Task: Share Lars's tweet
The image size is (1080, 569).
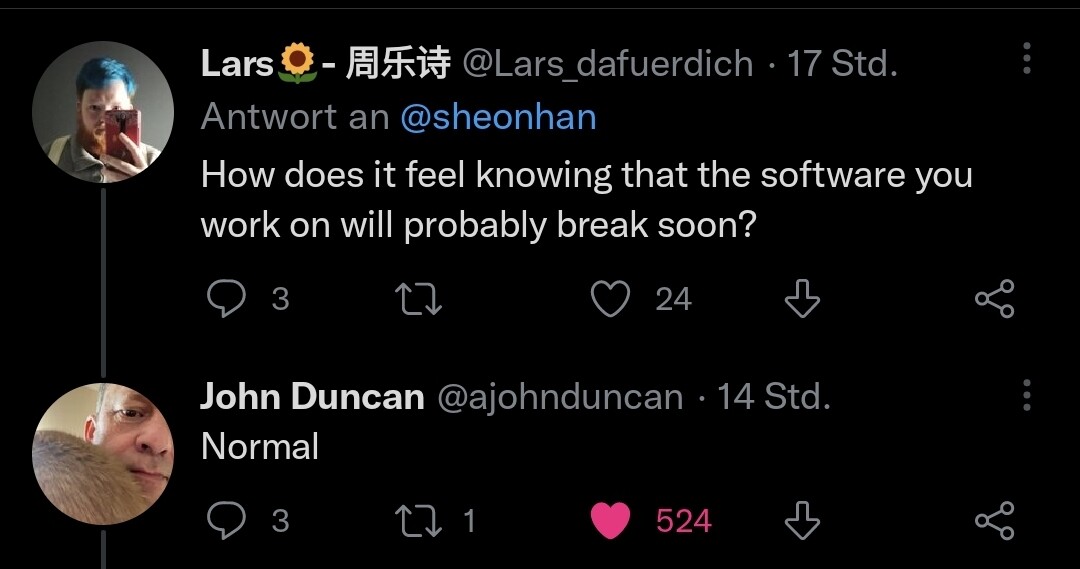Action: tap(993, 298)
